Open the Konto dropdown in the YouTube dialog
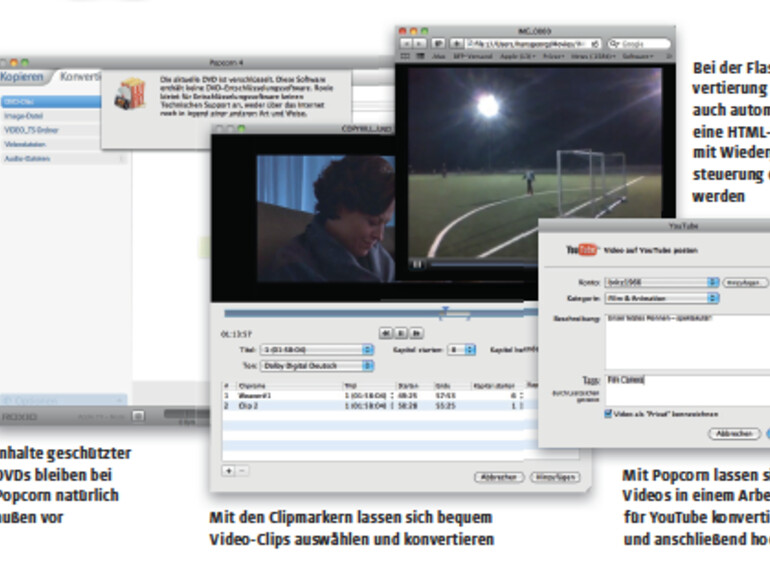The image size is (770, 578). click(x=661, y=282)
